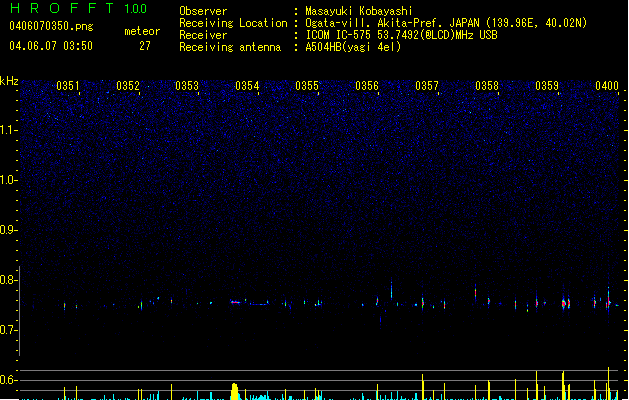Click the meteor count value 27
This screenshot has width=629, height=400.
[x=145, y=46]
